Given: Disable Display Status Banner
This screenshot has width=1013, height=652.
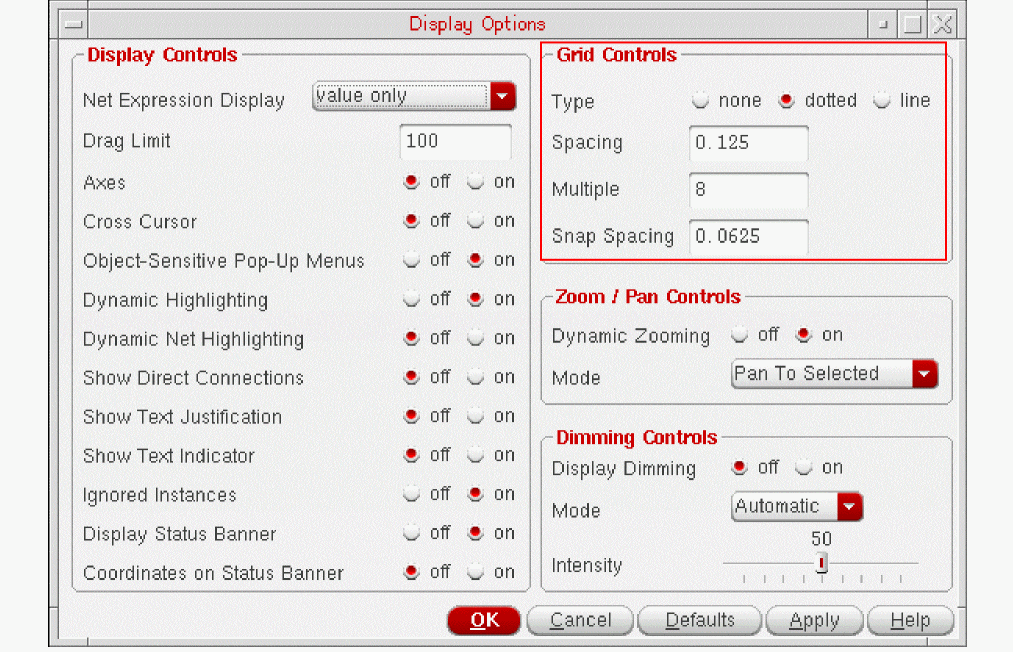Looking at the screenshot, I should tap(411, 533).
